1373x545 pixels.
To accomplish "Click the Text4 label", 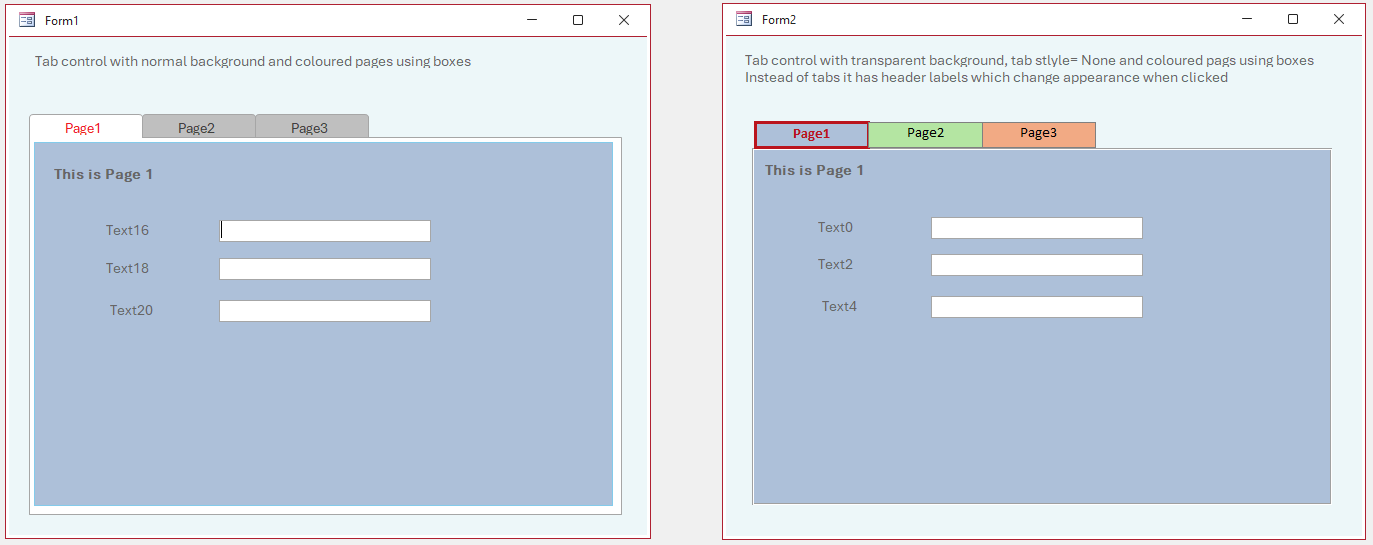I will pyautogui.click(x=839, y=306).
